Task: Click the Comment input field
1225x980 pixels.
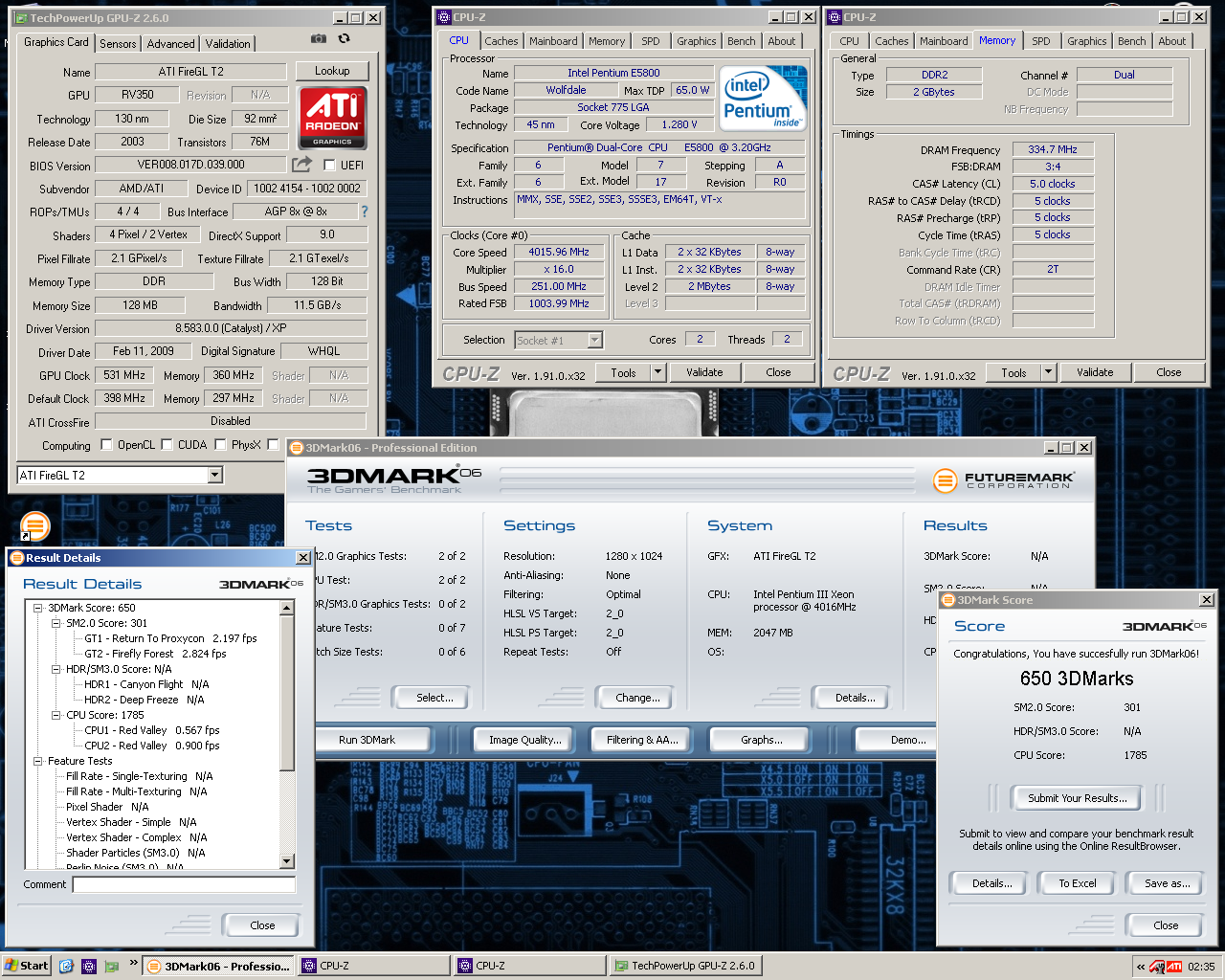Action: coord(184,884)
